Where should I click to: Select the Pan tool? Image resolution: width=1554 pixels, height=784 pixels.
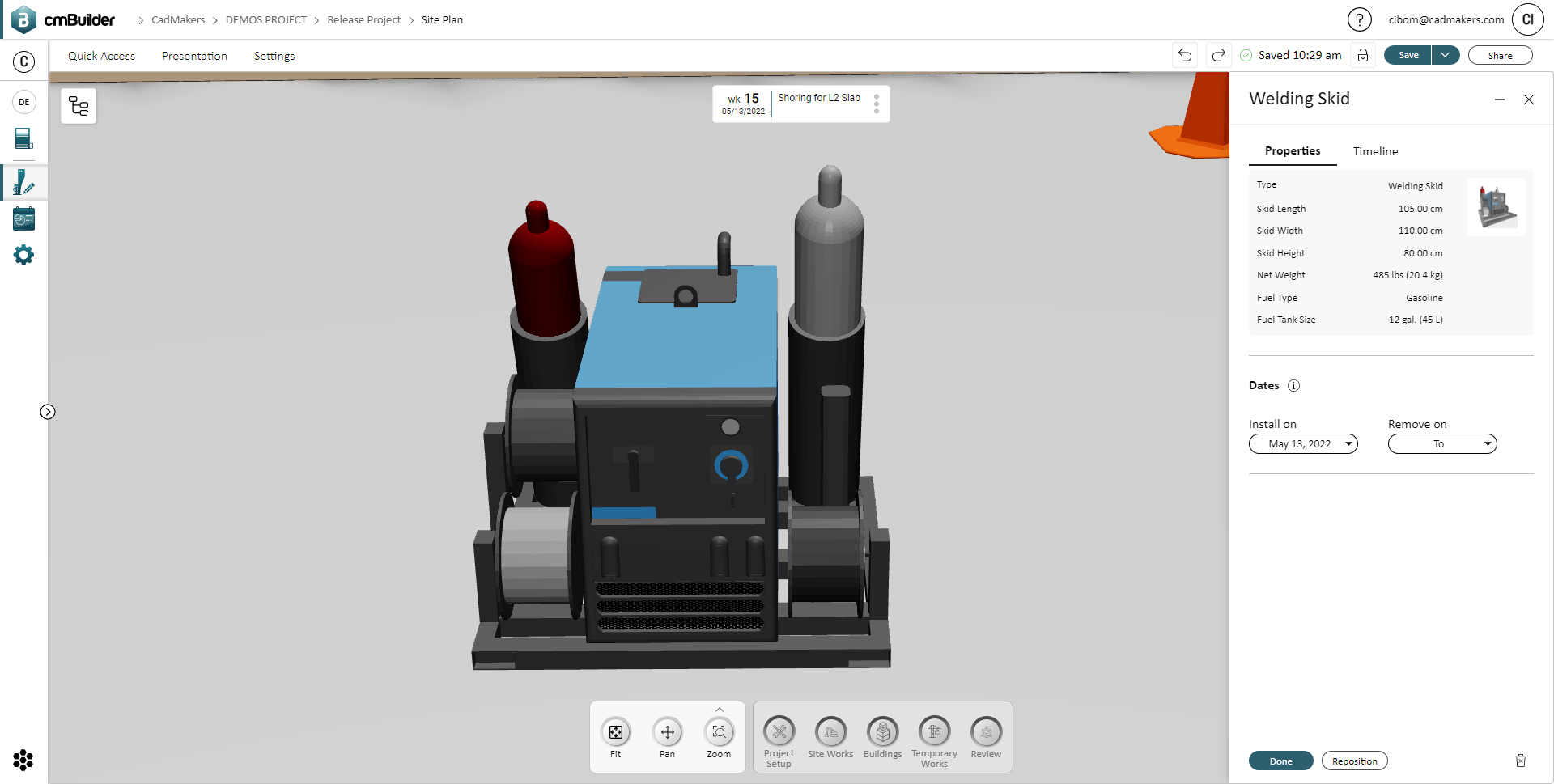[x=668, y=738]
